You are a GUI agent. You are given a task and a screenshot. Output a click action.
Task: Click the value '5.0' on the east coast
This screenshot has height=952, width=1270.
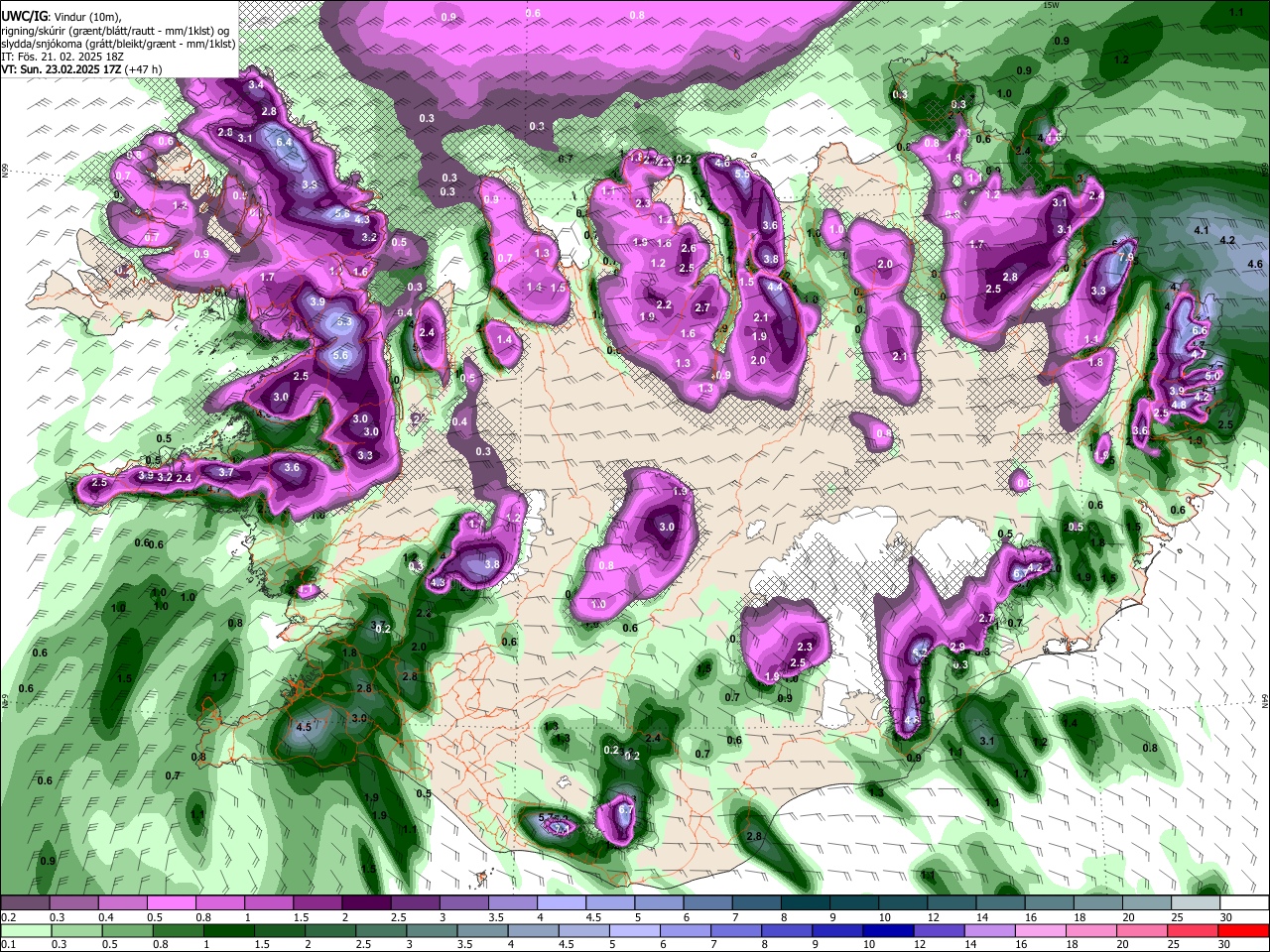pyautogui.click(x=1212, y=377)
